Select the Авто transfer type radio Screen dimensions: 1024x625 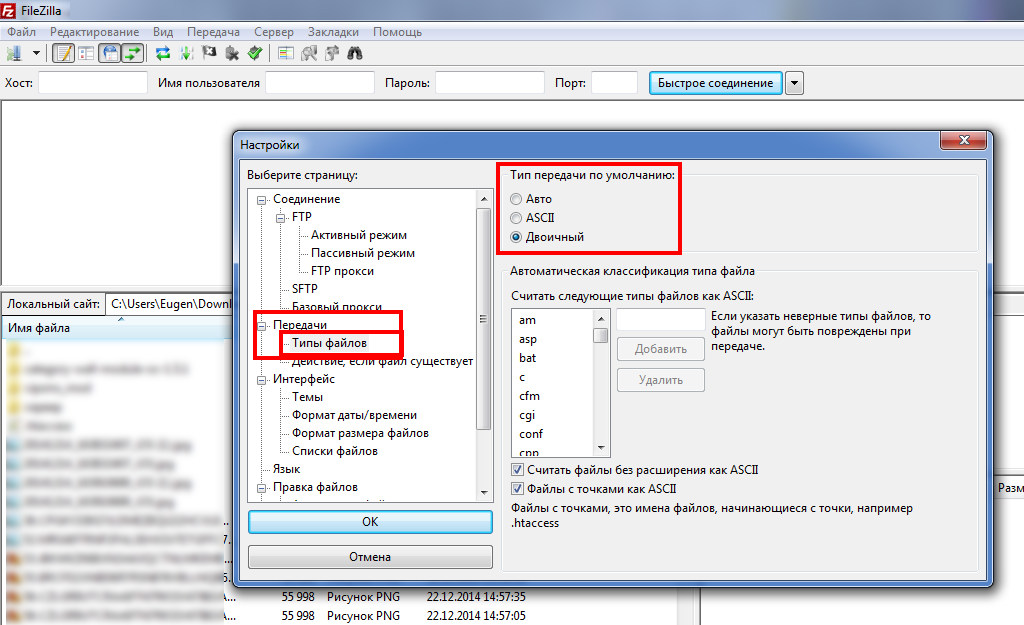pos(516,199)
